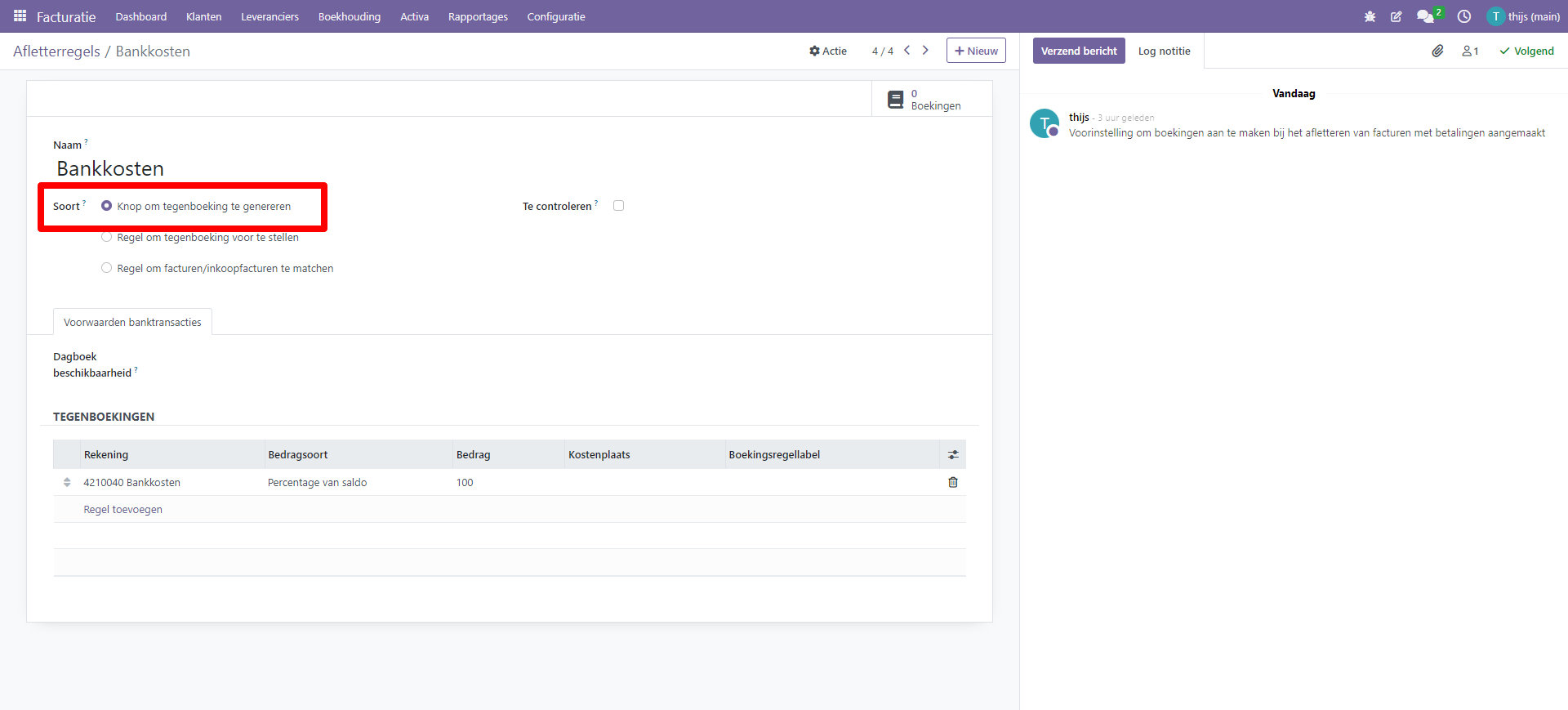Go to the next record arrow
The image size is (1568, 710).
point(925,51)
